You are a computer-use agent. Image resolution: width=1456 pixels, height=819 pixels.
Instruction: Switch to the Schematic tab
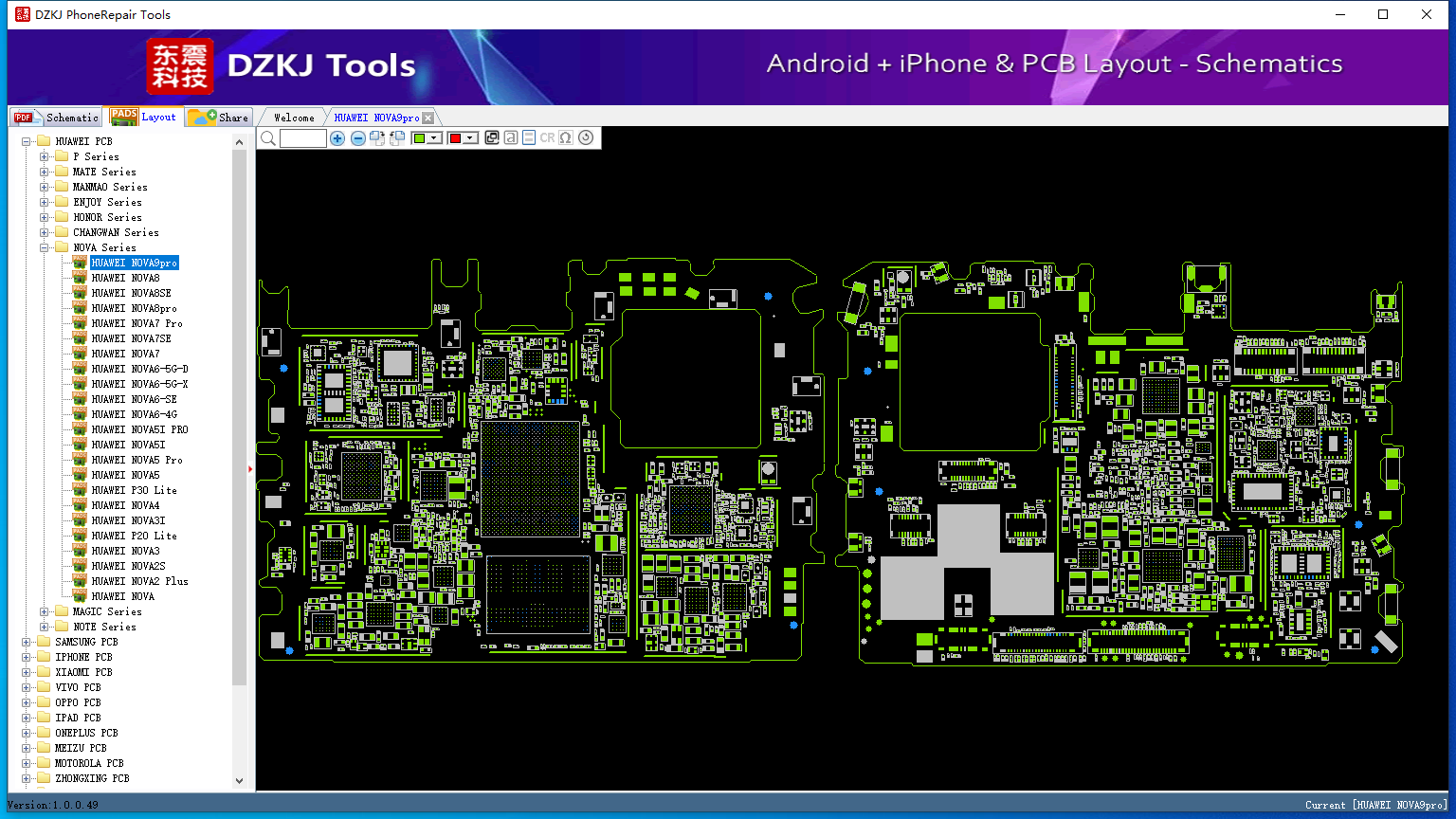(56, 118)
